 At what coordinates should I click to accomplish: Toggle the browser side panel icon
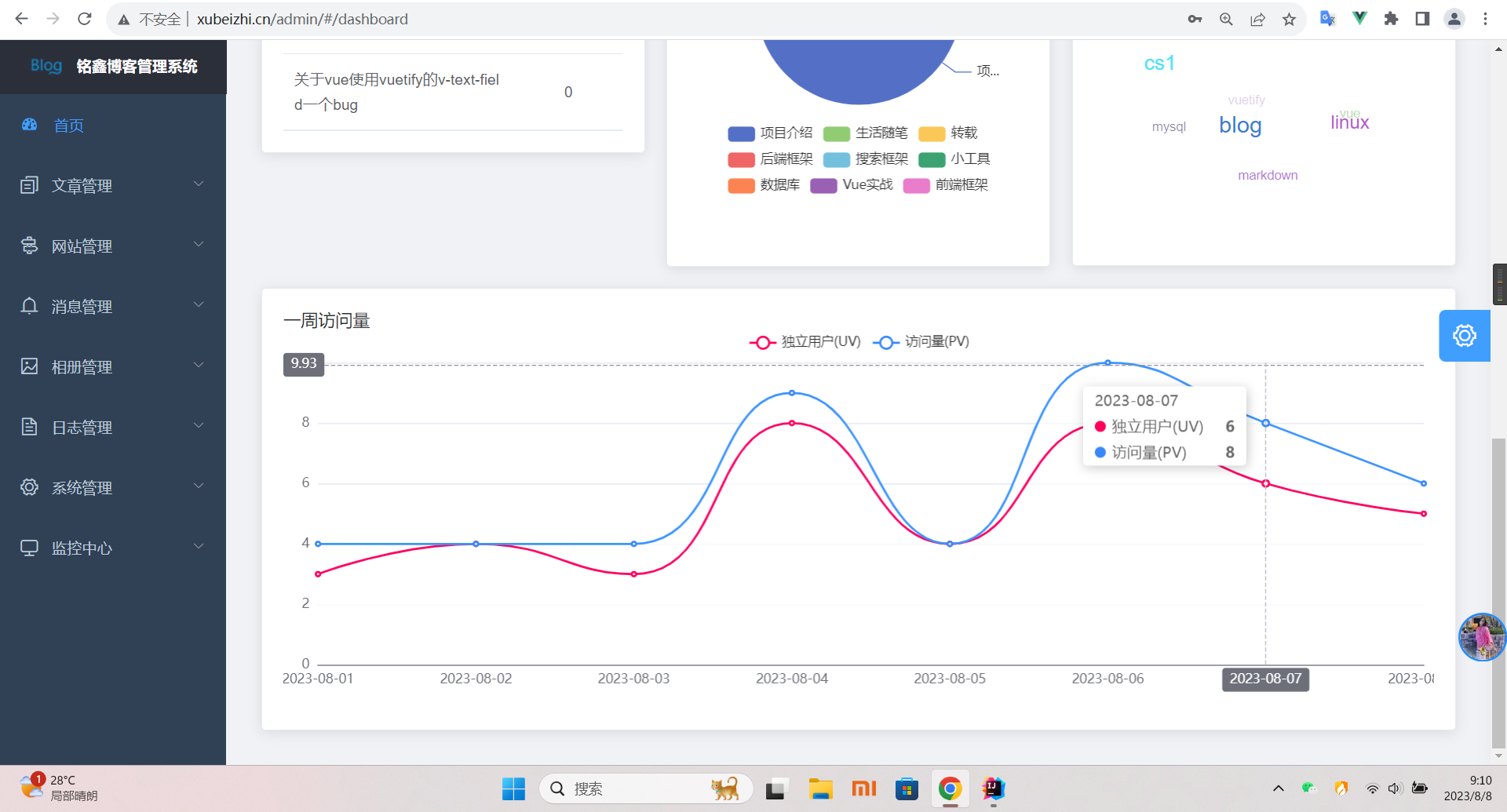click(x=1422, y=19)
